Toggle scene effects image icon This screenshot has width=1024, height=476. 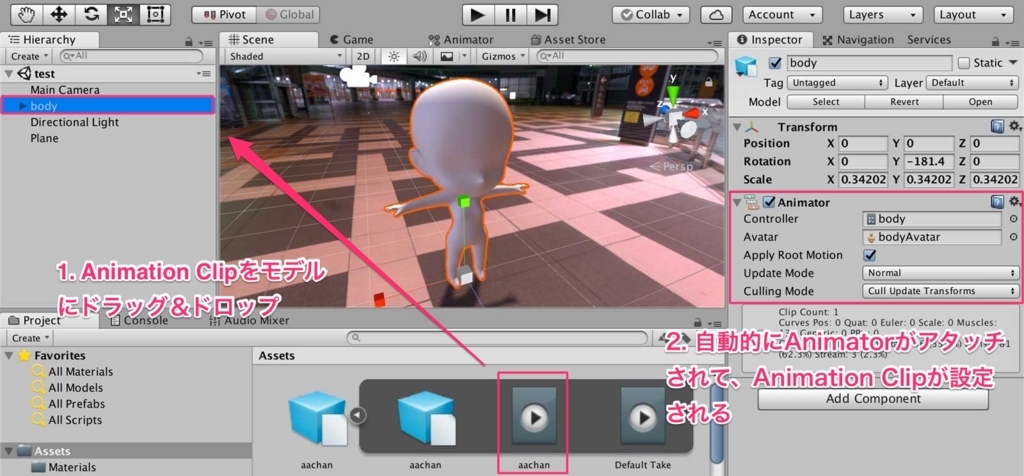[447, 56]
